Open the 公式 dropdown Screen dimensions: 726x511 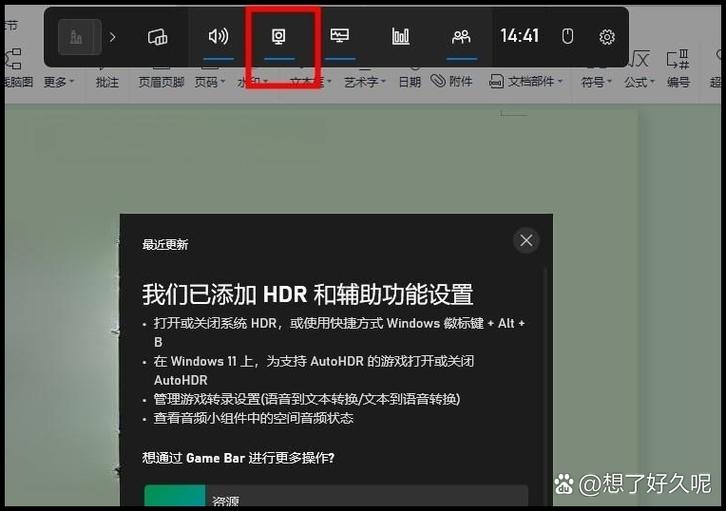pyautogui.click(x=639, y=82)
